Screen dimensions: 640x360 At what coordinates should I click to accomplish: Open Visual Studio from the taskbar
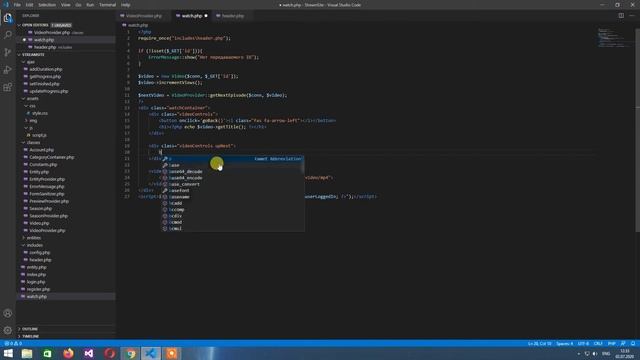click(x=89, y=353)
